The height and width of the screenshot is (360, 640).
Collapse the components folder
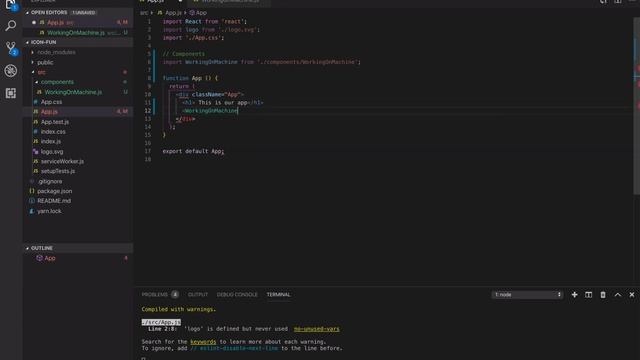[57, 82]
